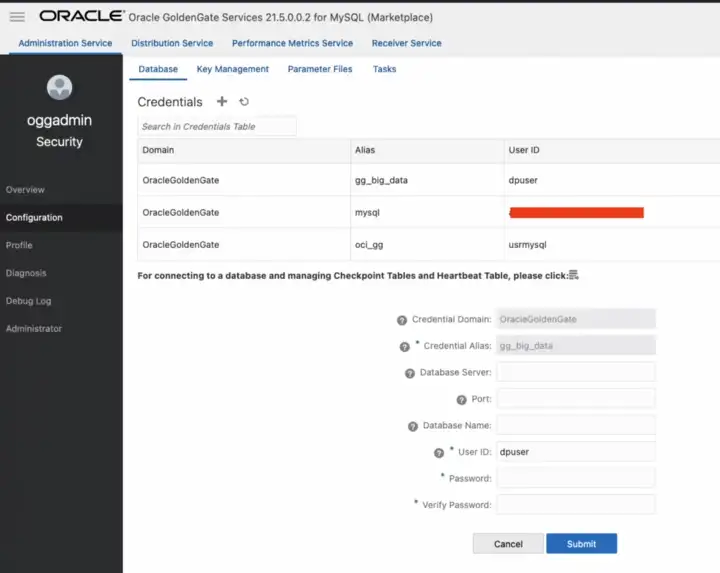Viewport: 720px width, 573px height.
Task: Sort by Domain column header
Action: coord(244,150)
